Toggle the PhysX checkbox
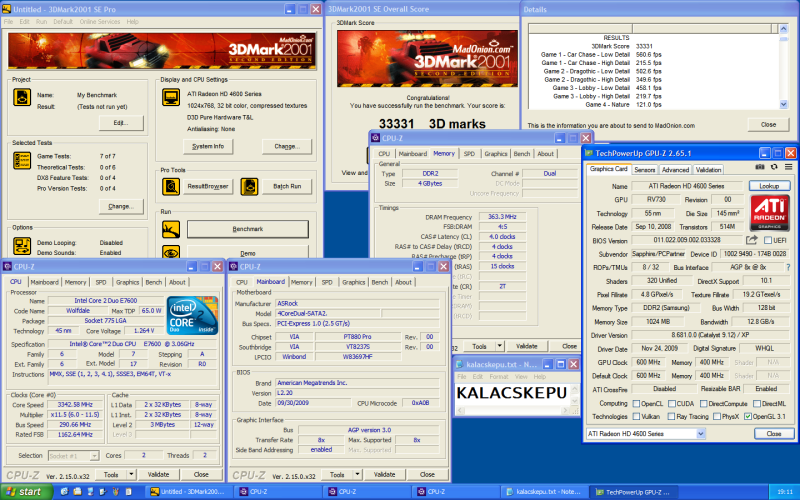The width and height of the screenshot is (800, 500). coord(717,416)
